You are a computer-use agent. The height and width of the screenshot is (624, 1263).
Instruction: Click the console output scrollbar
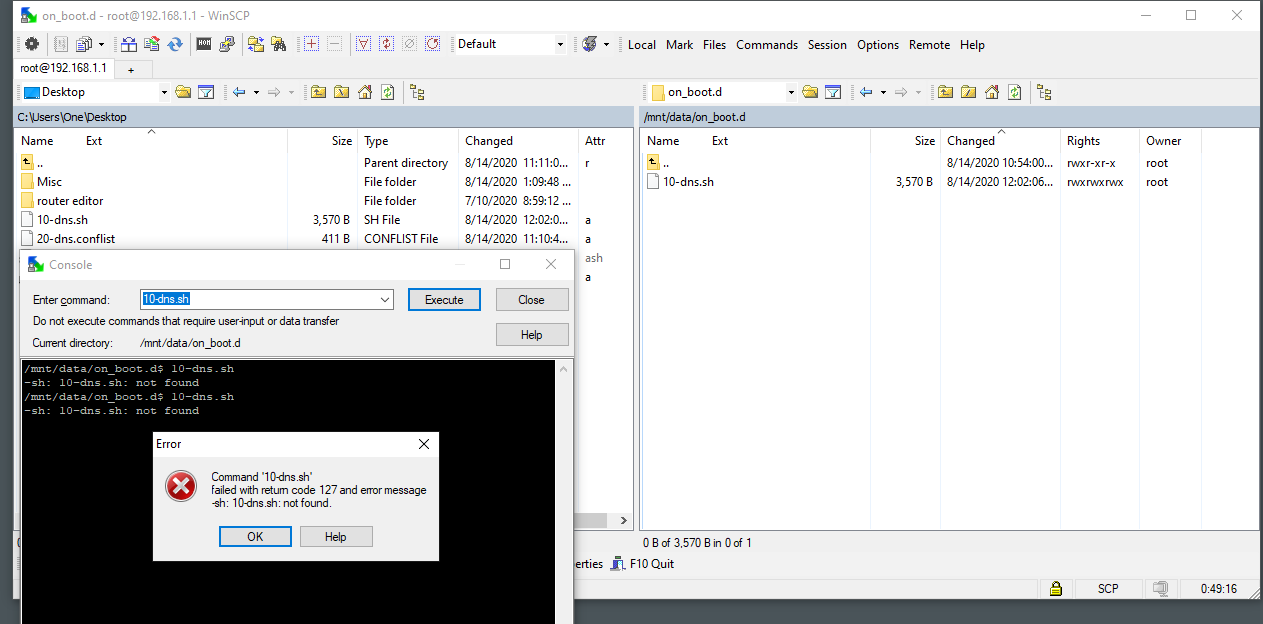click(563, 450)
